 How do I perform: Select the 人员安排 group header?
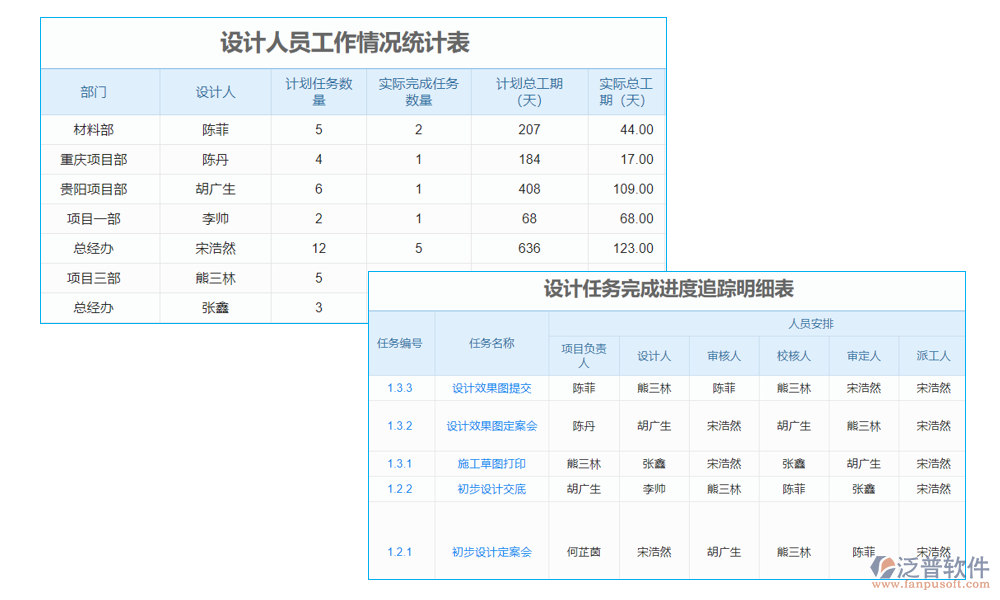pos(790,331)
